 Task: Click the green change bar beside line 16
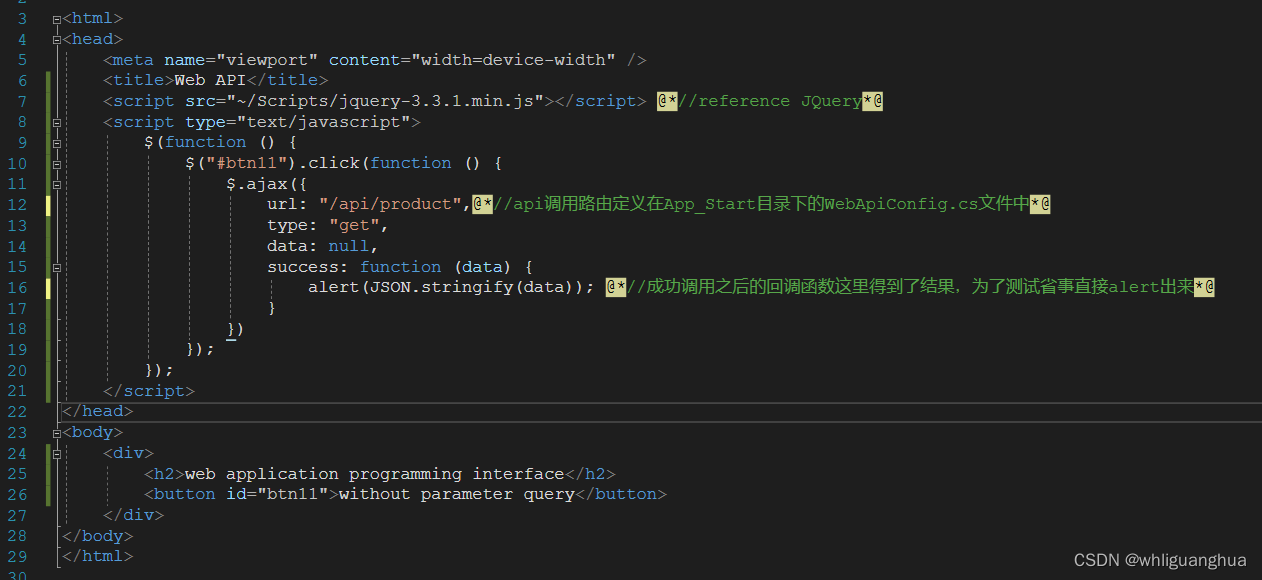click(46, 286)
